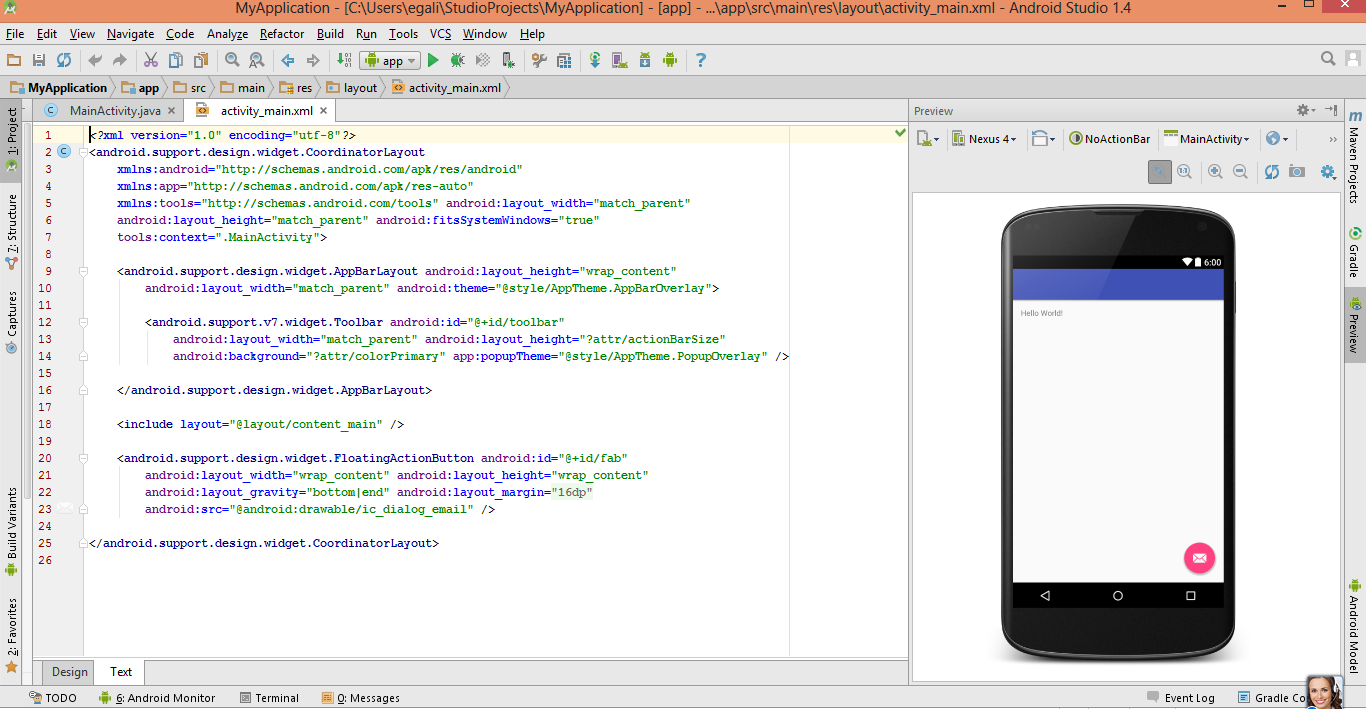Viewport: 1366px width, 709px height.
Task: Hide the Preview panel with the arrow icon
Action: 1331,110
